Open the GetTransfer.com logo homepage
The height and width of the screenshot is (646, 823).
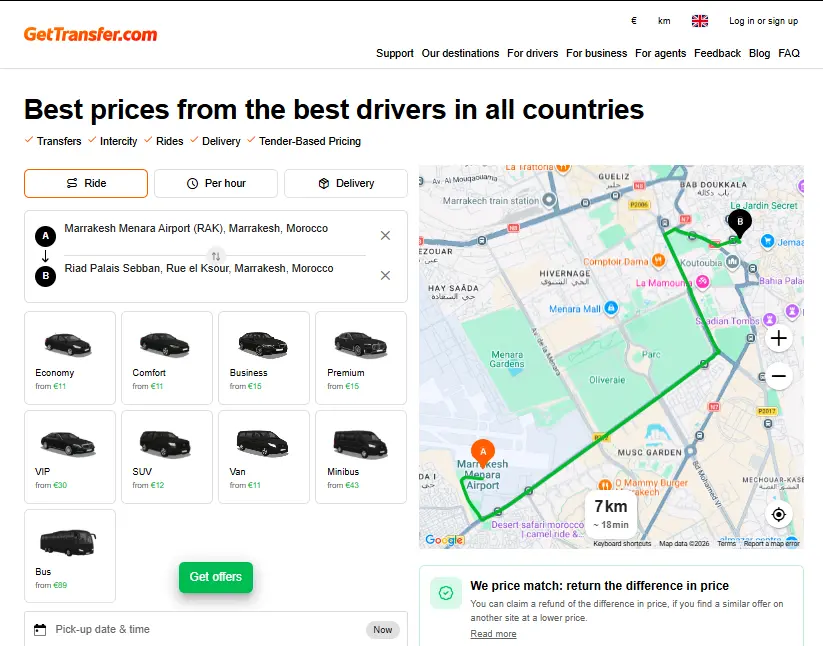coord(90,34)
